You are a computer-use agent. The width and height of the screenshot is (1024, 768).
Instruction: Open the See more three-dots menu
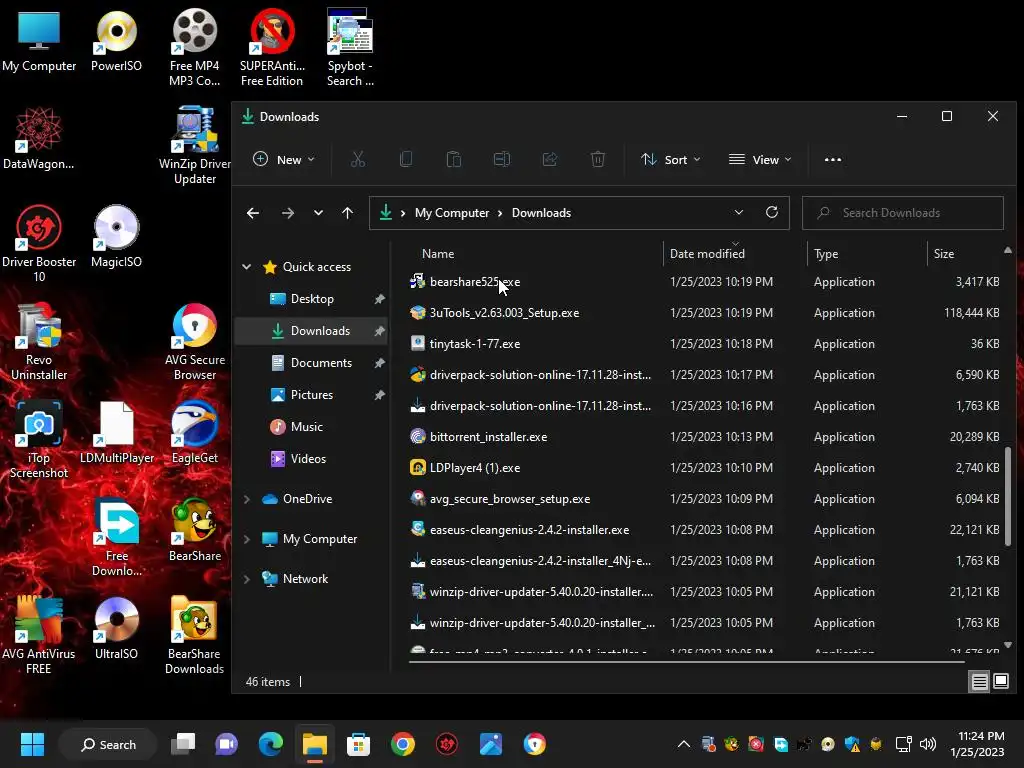coord(833,159)
